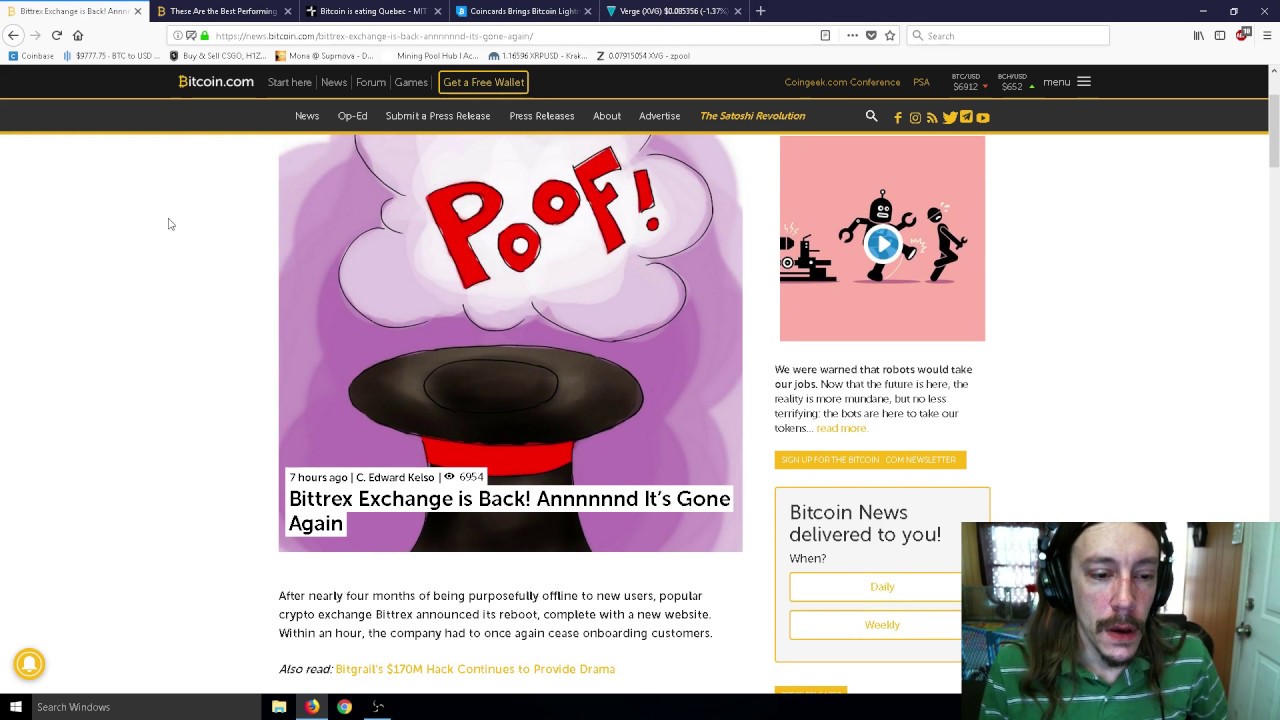Open About menu item

tap(607, 116)
